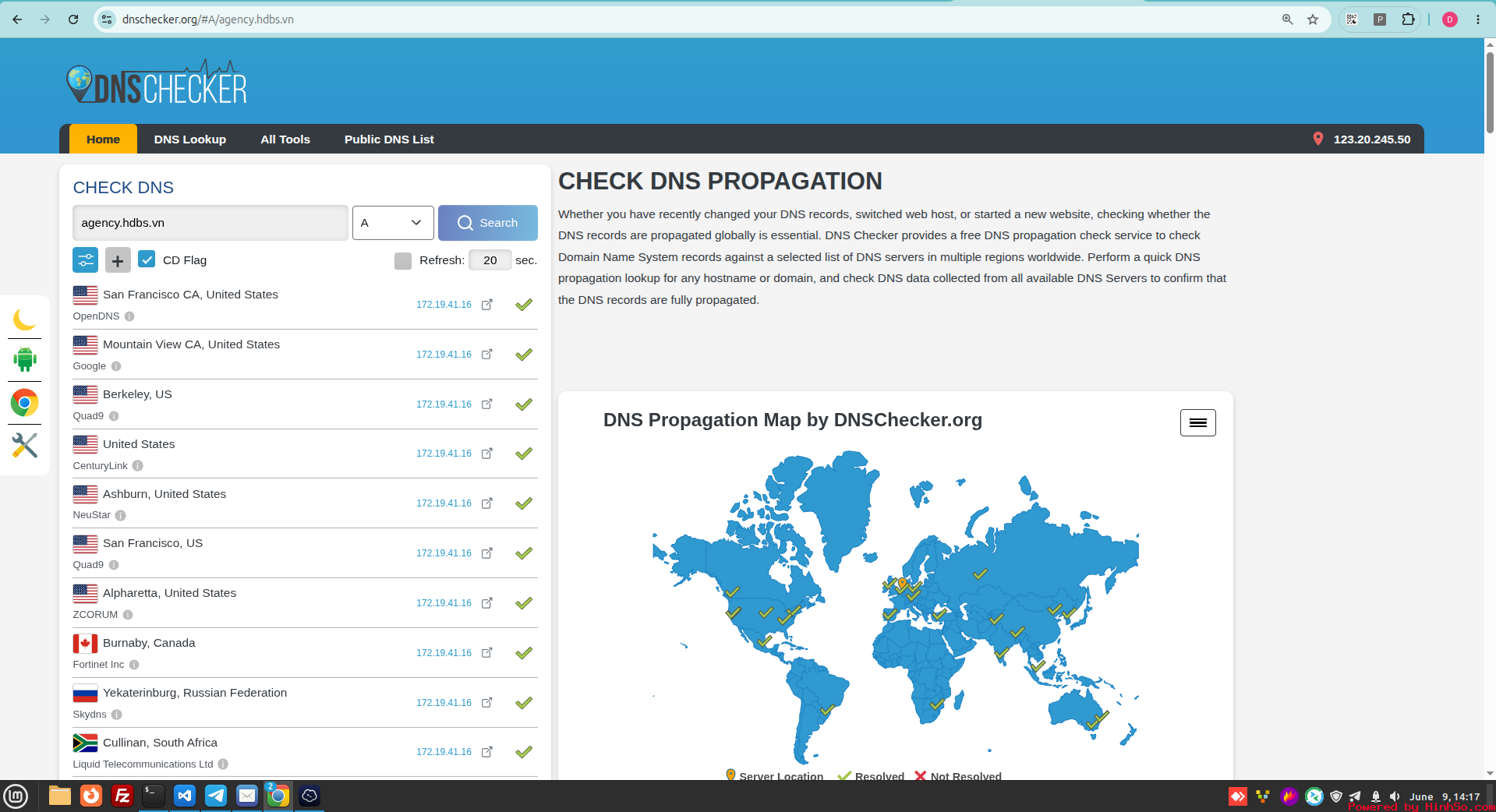
Task: Go back to the previous page
Action: tap(17, 19)
